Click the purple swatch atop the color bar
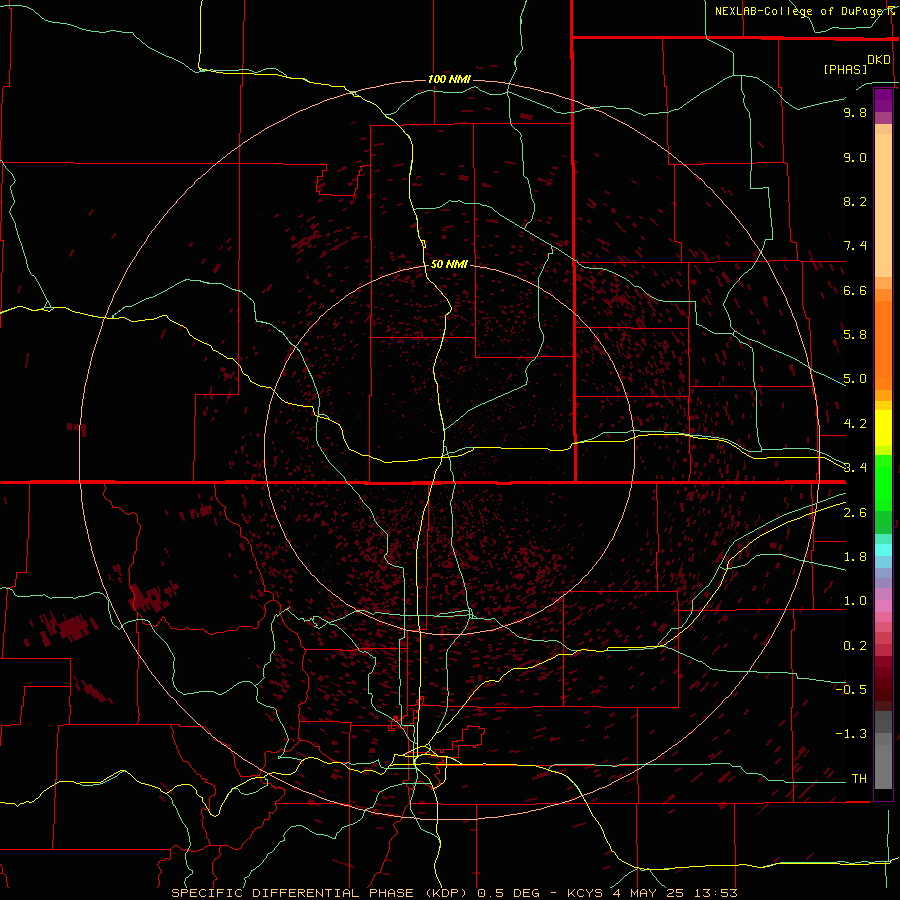 883,100
